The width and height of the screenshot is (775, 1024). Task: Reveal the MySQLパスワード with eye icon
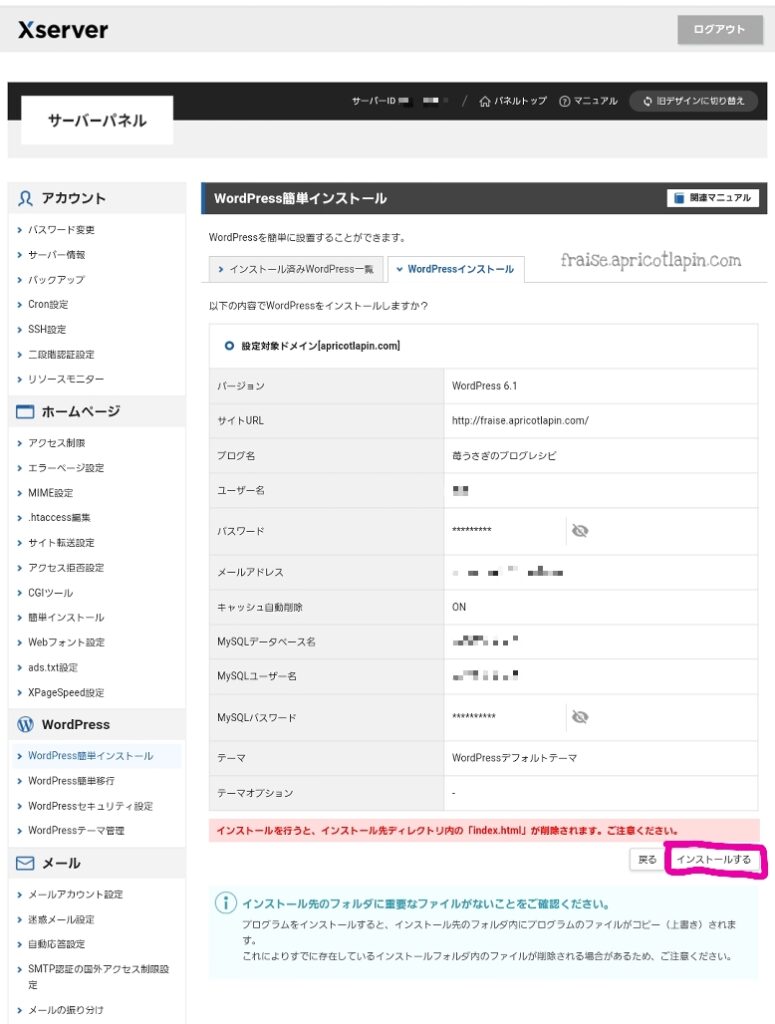tap(580, 716)
